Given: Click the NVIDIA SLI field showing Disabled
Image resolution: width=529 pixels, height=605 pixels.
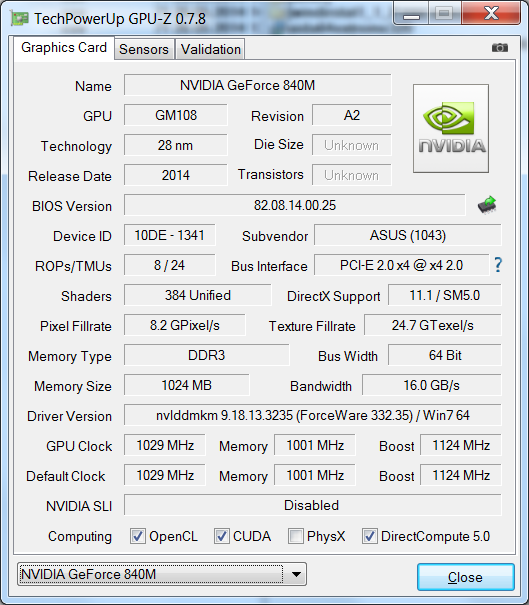Looking at the screenshot, I should pyautogui.click(x=313, y=505).
